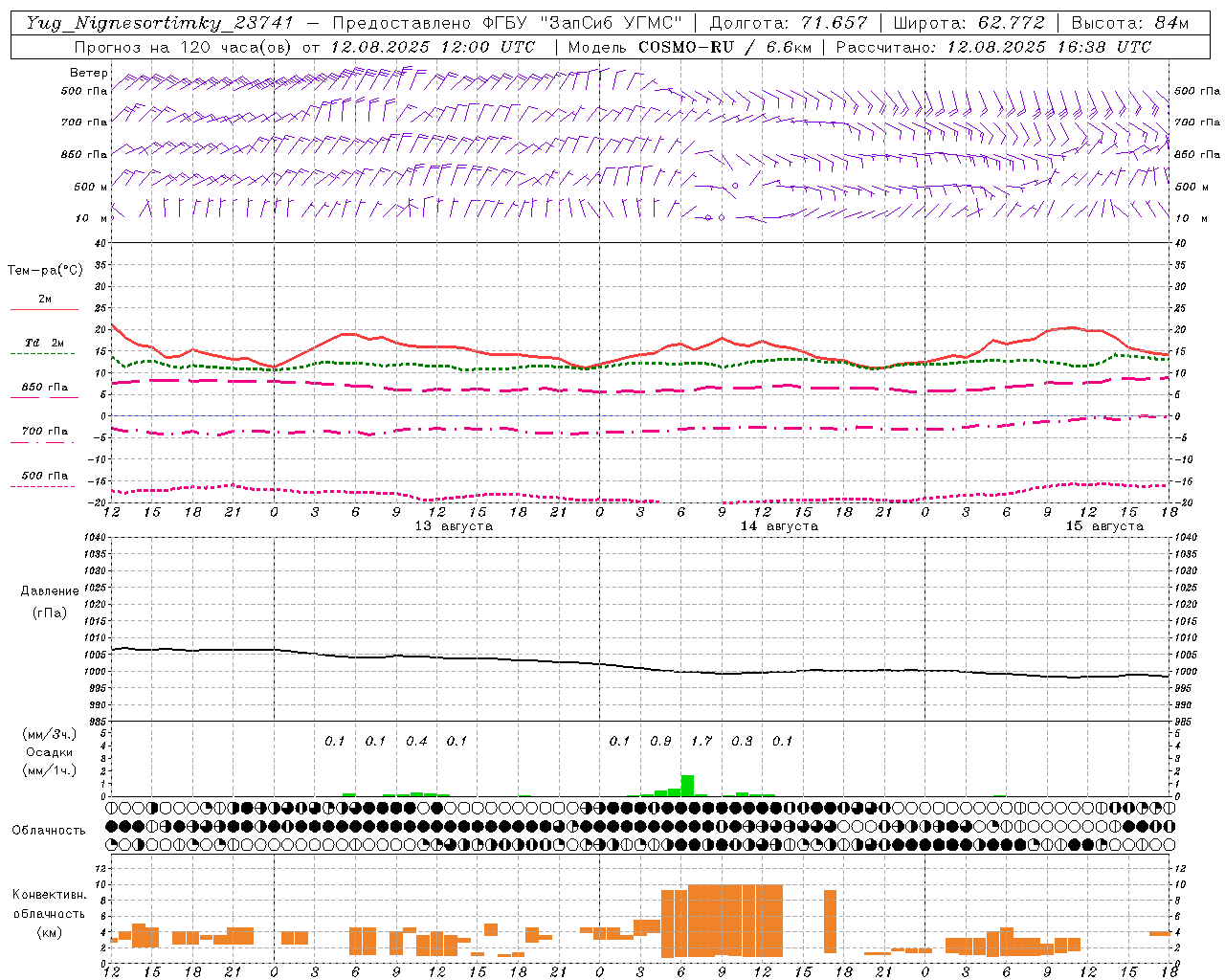Screen dimensions: 1225x980
Task: Click the tallest green precipitation bar
Action: 687,786
